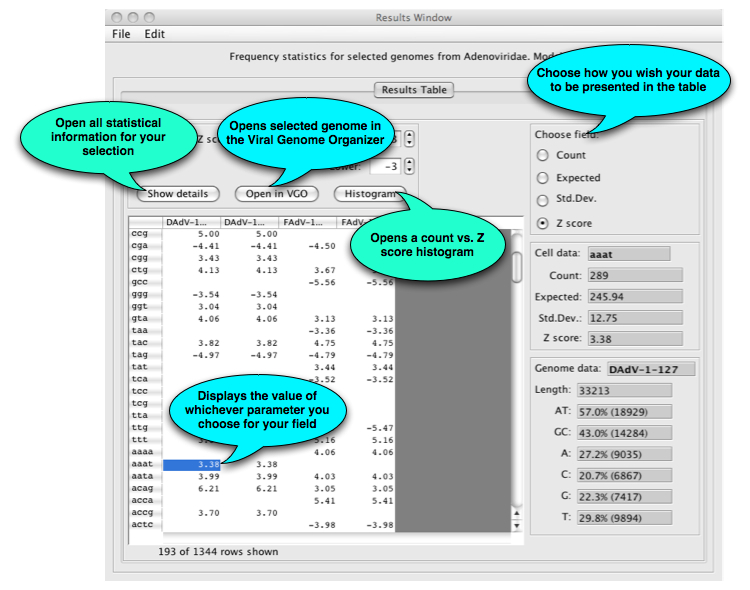Click the acag row label
This screenshot has width=750, height=590.
click(x=145, y=489)
